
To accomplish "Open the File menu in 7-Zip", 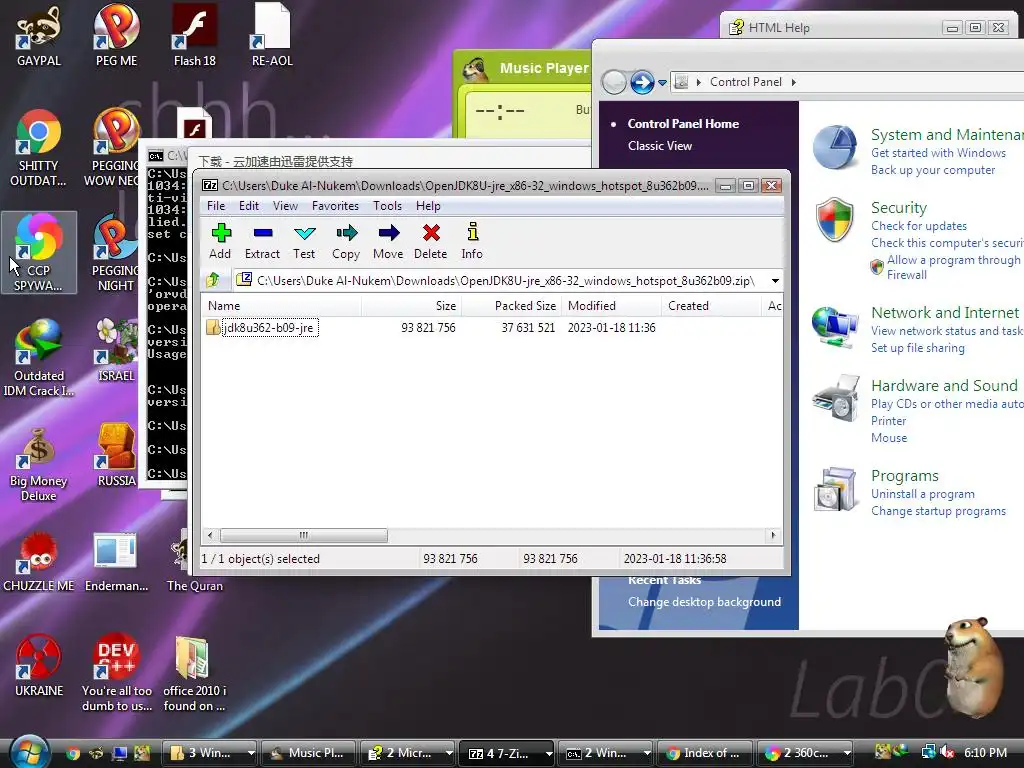I will coord(216,206).
